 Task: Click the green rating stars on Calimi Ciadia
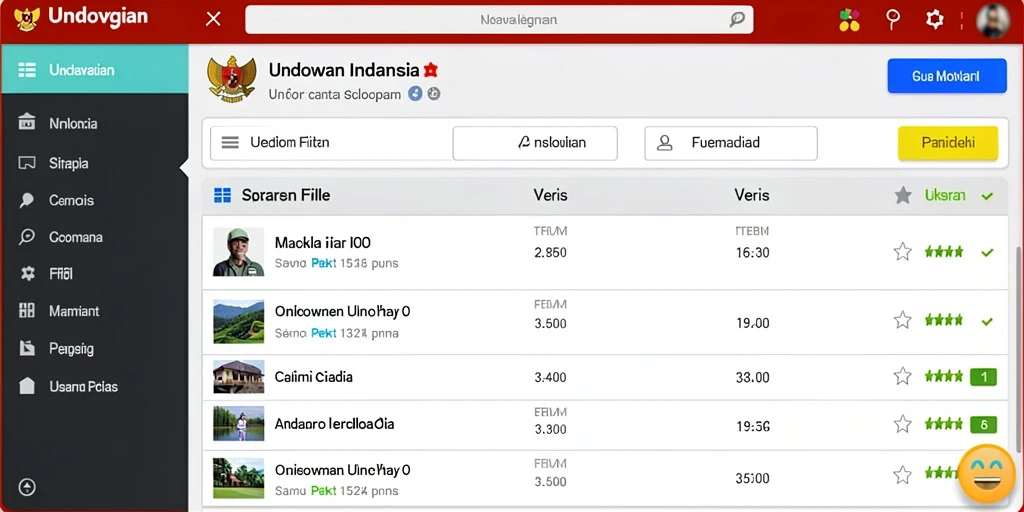[944, 376]
